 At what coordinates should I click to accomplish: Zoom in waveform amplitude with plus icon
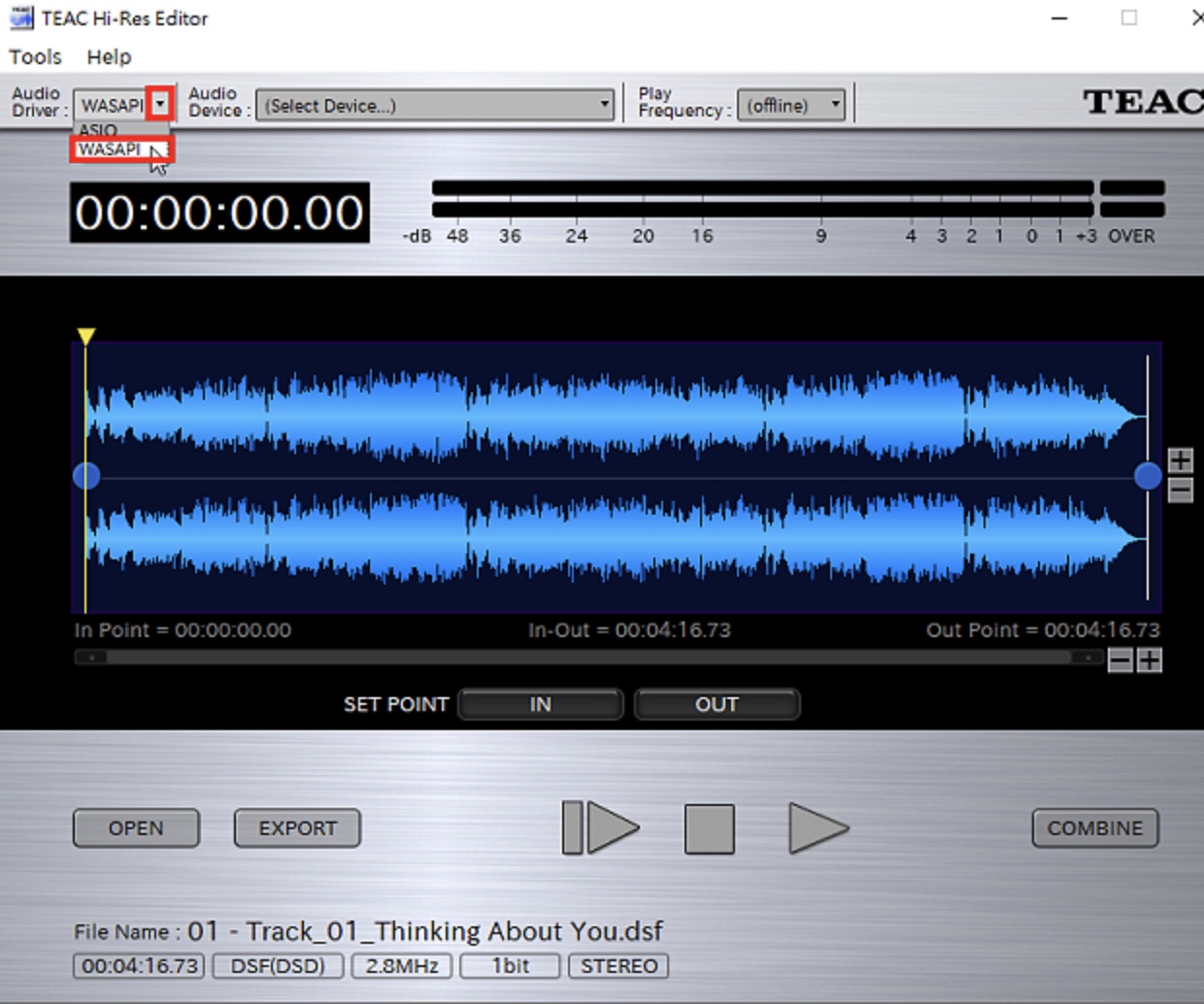[x=1180, y=459]
